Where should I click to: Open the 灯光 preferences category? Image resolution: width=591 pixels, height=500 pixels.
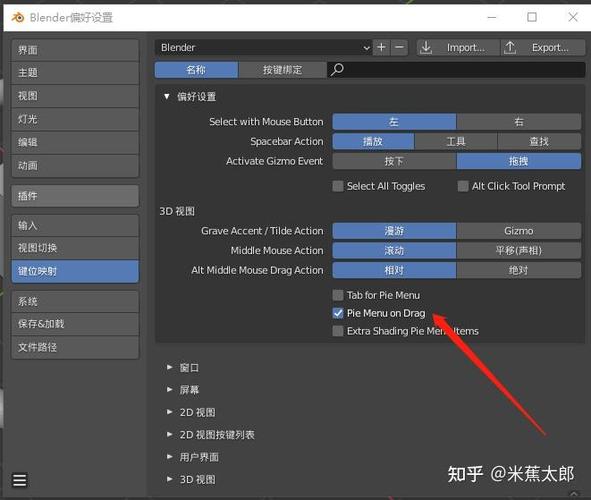click(75, 119)
